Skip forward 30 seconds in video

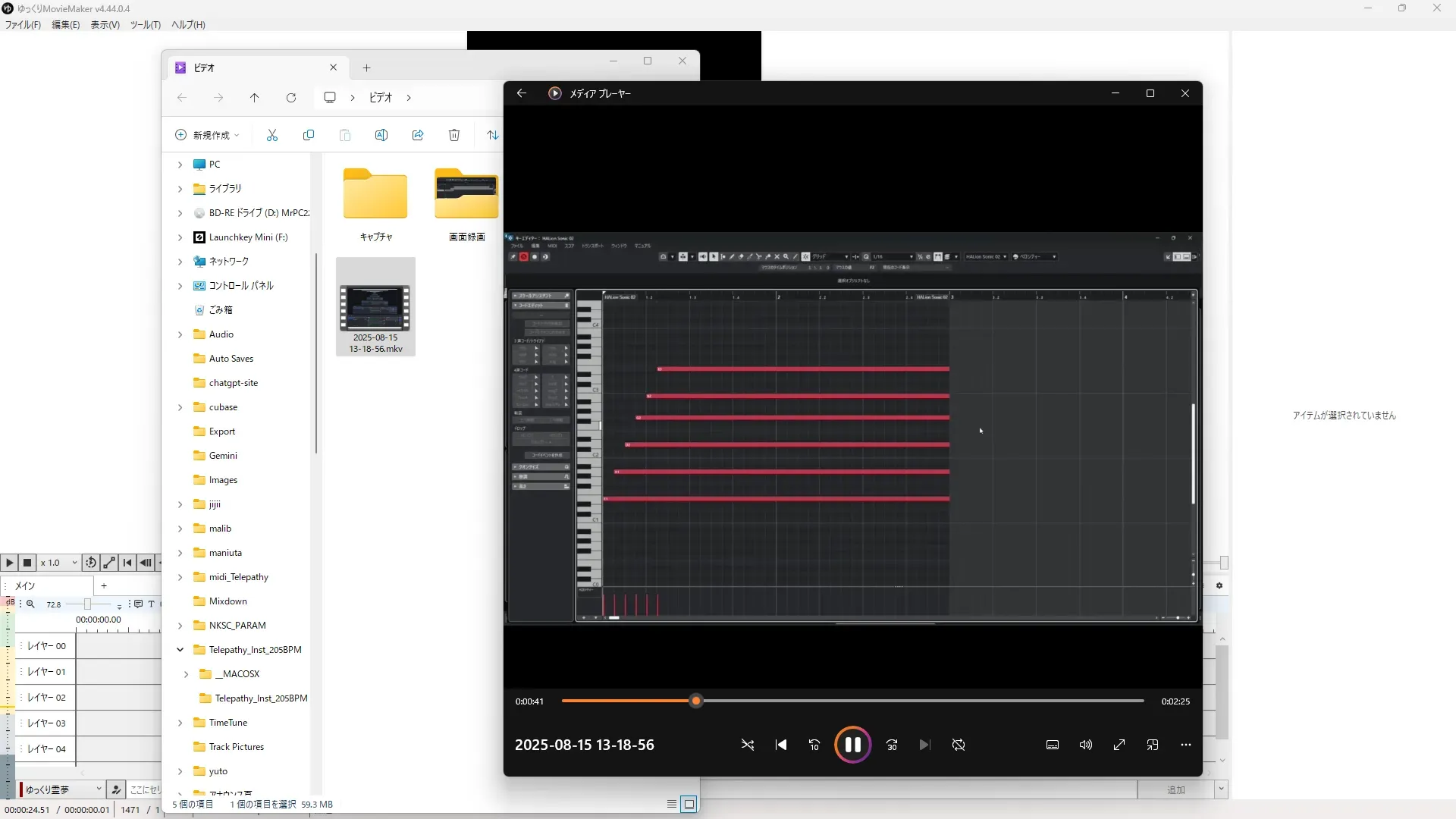pos(892,745)
